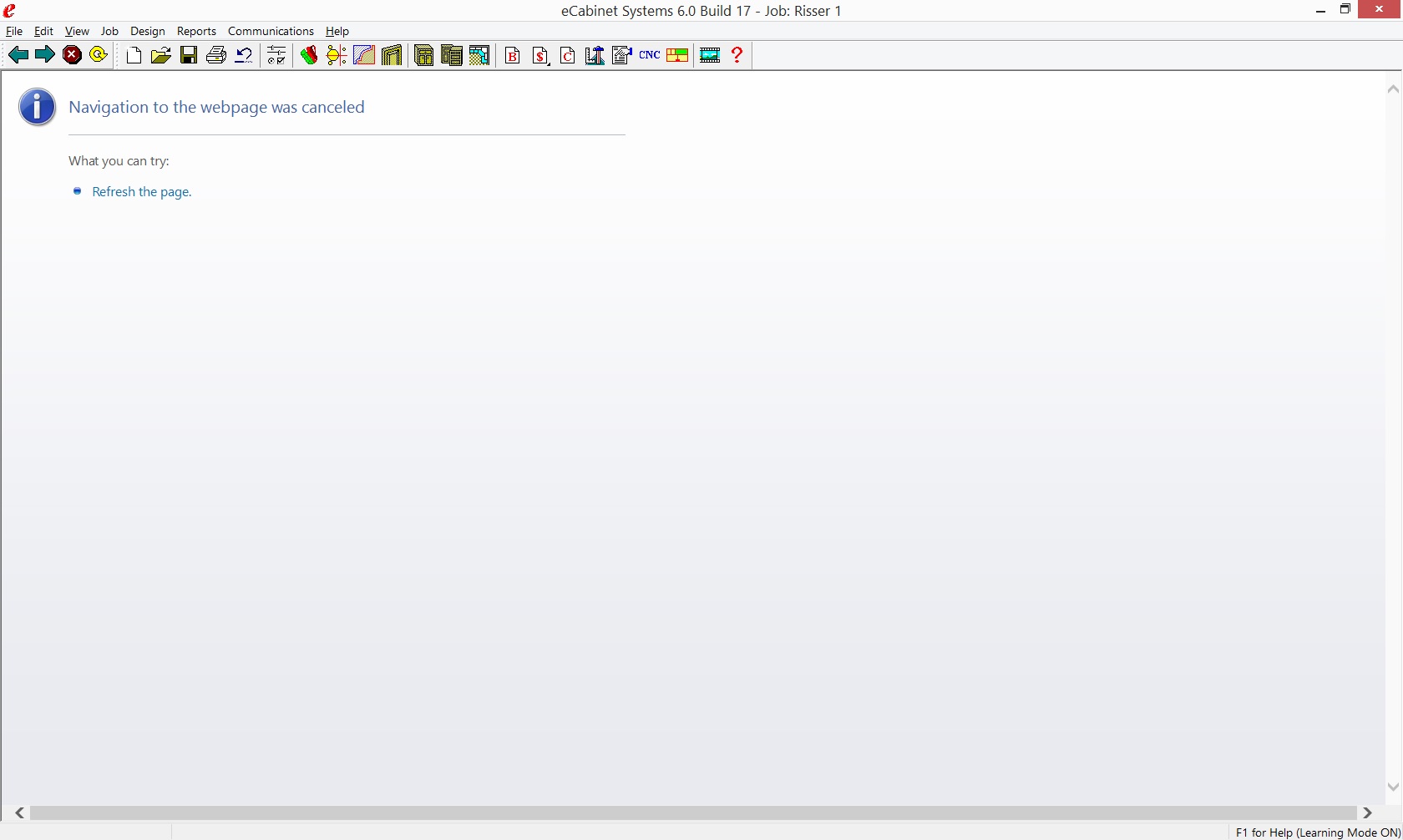Open a job using the folder icon
This screenshot has height=840, width=1403.
tap(161, 56)
